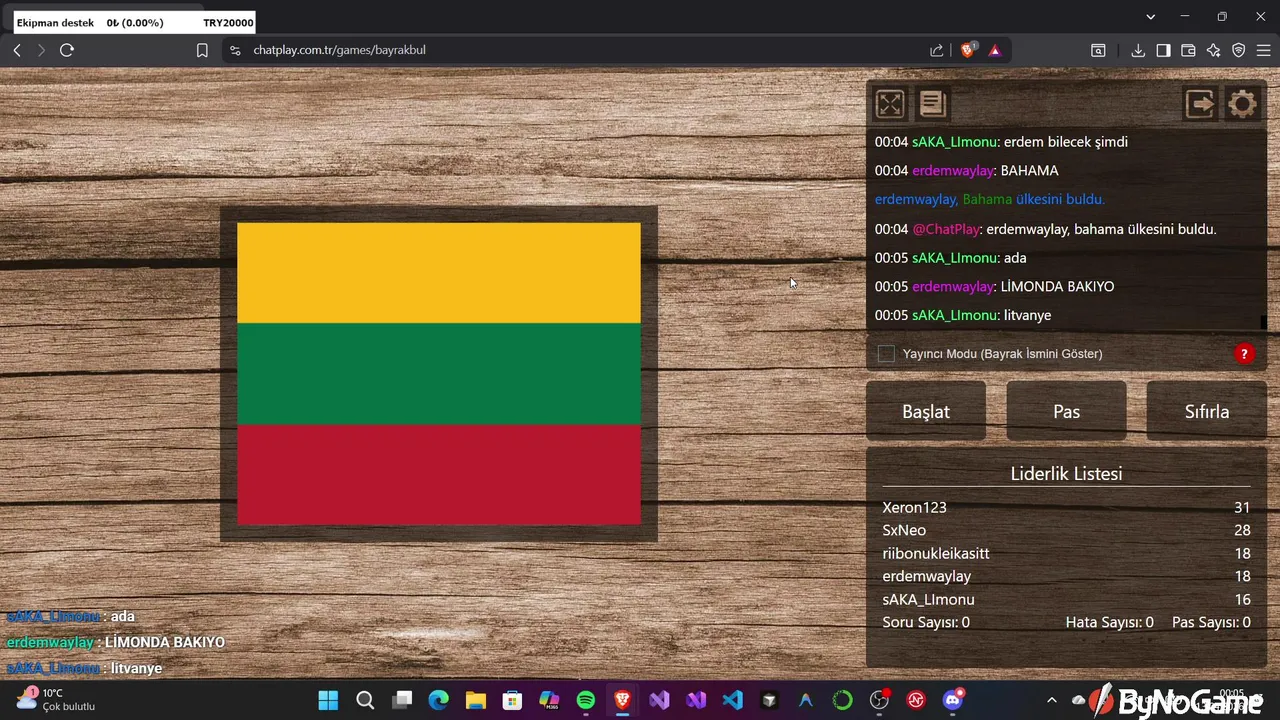Open the Windows Start menu
Screen dimensions: 1280x720
[328, 700]
